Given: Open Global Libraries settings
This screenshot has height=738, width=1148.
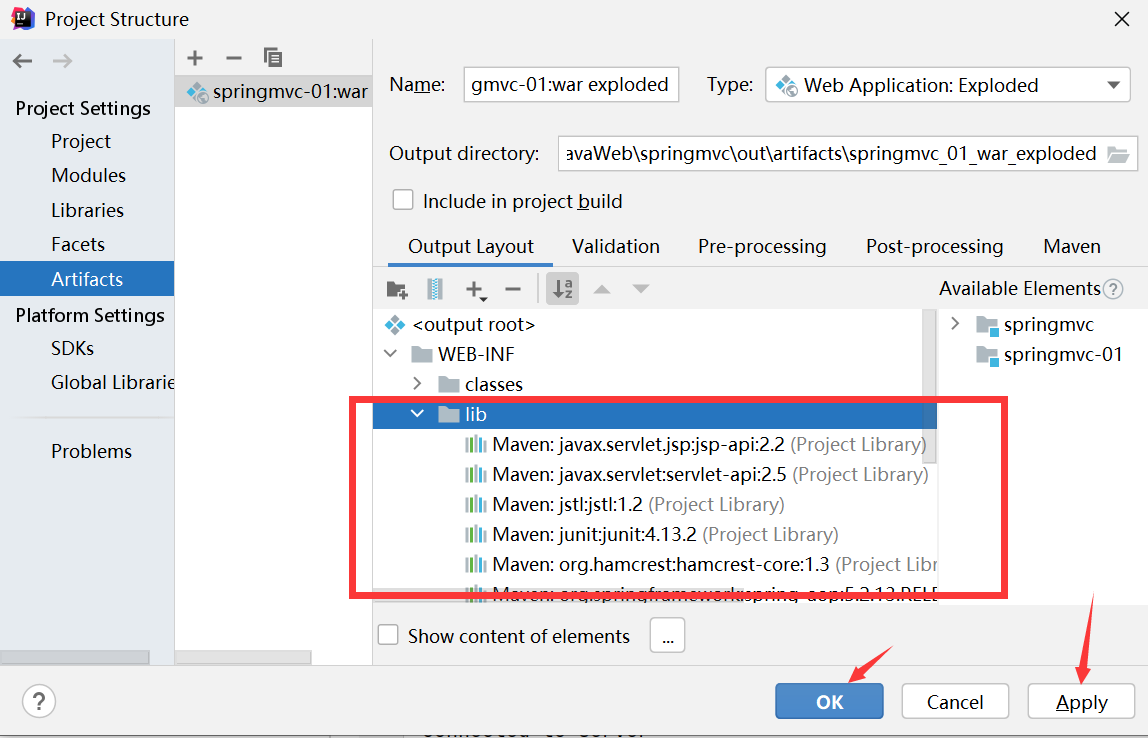Looking at the screenshot, I should click(112, 382).
